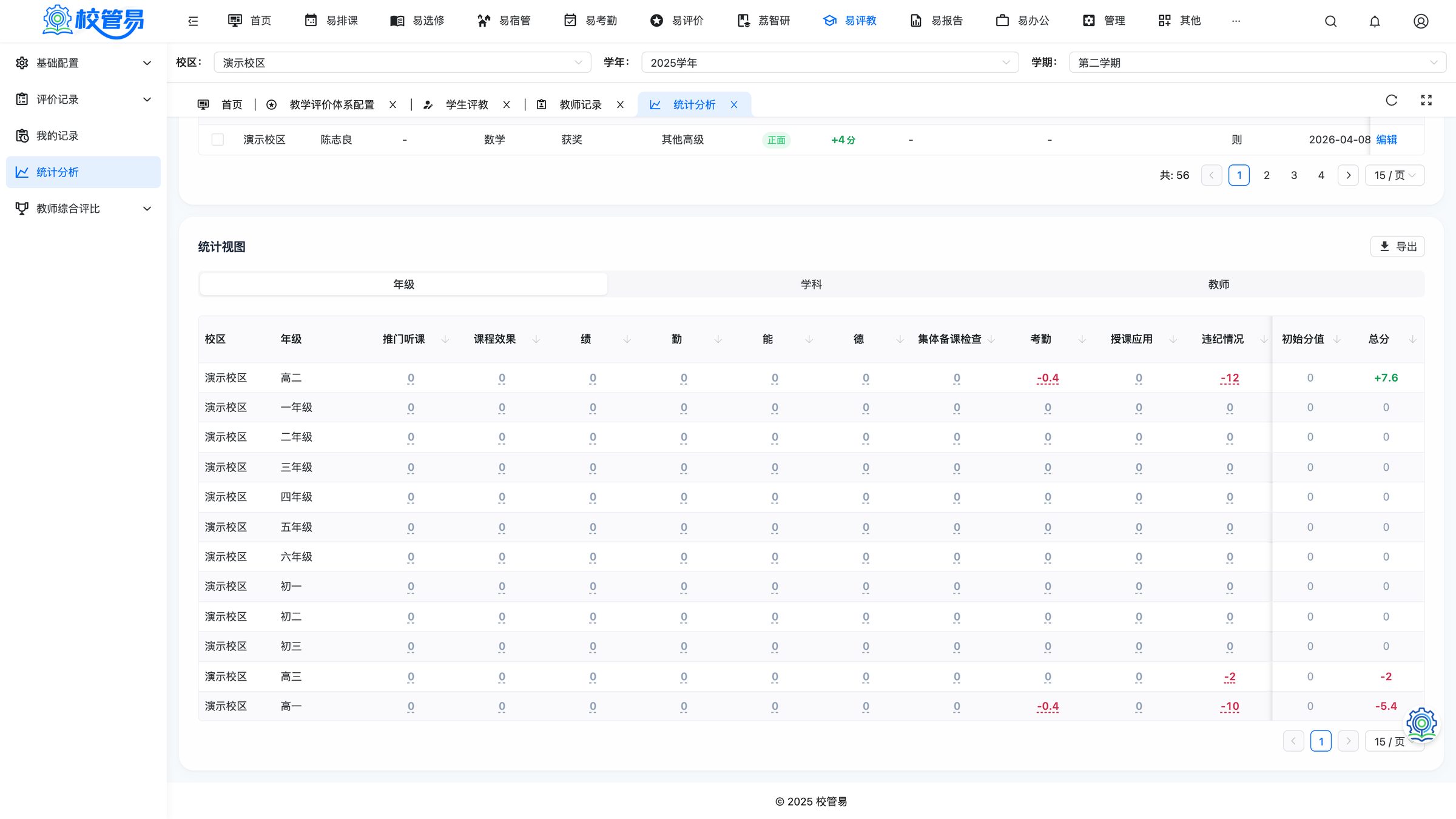
Task: Sort by 授课应用 column arrow
Action: click(x=1173, y=339)
